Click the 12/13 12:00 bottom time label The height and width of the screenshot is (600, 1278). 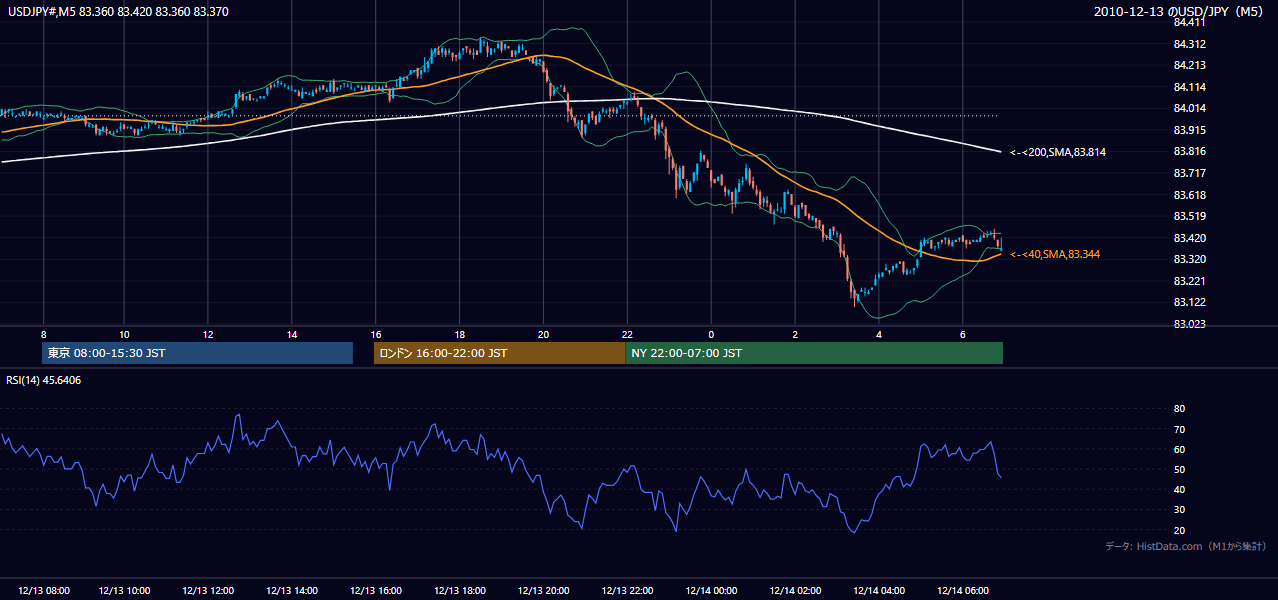208,590
